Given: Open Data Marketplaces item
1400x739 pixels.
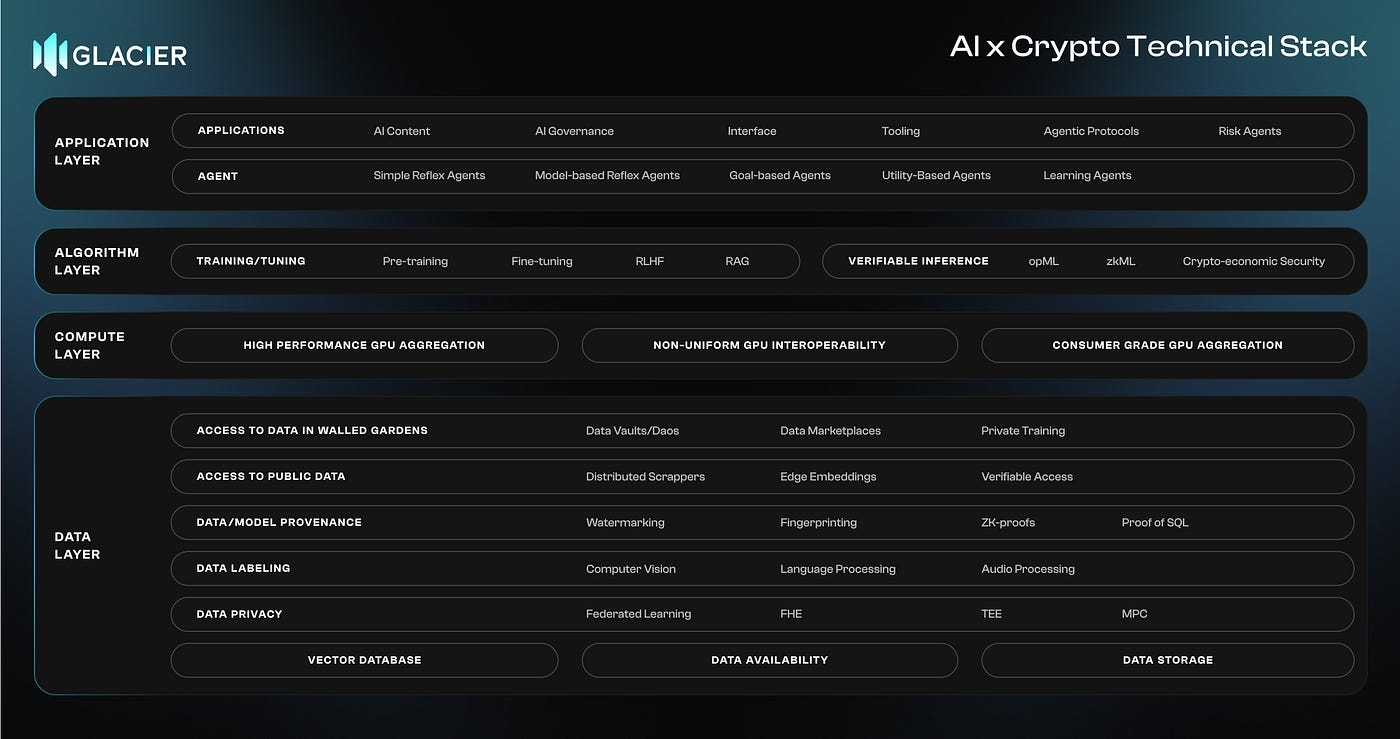Looking at the screenshot, I should [x=830, y=431].
